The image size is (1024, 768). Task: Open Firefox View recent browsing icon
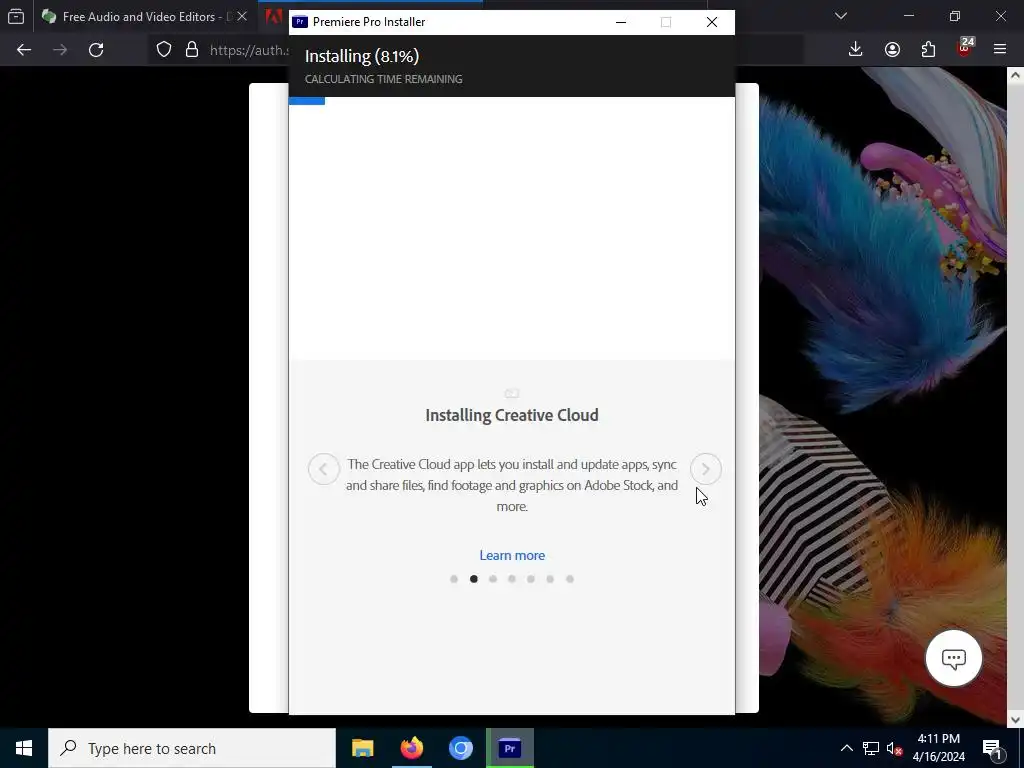(x=16, y=16)
